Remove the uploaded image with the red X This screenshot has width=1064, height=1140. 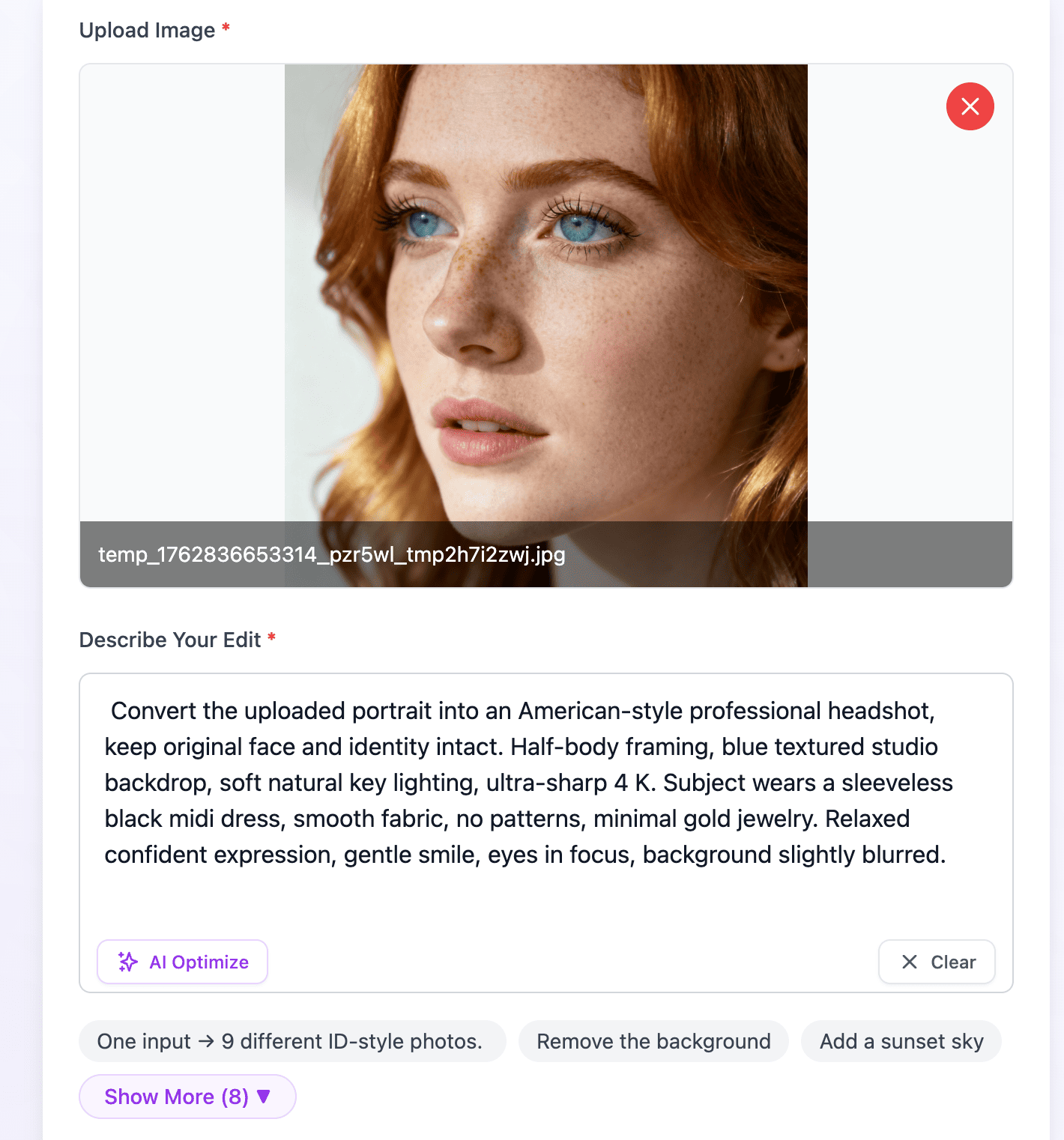pos(970,106)
